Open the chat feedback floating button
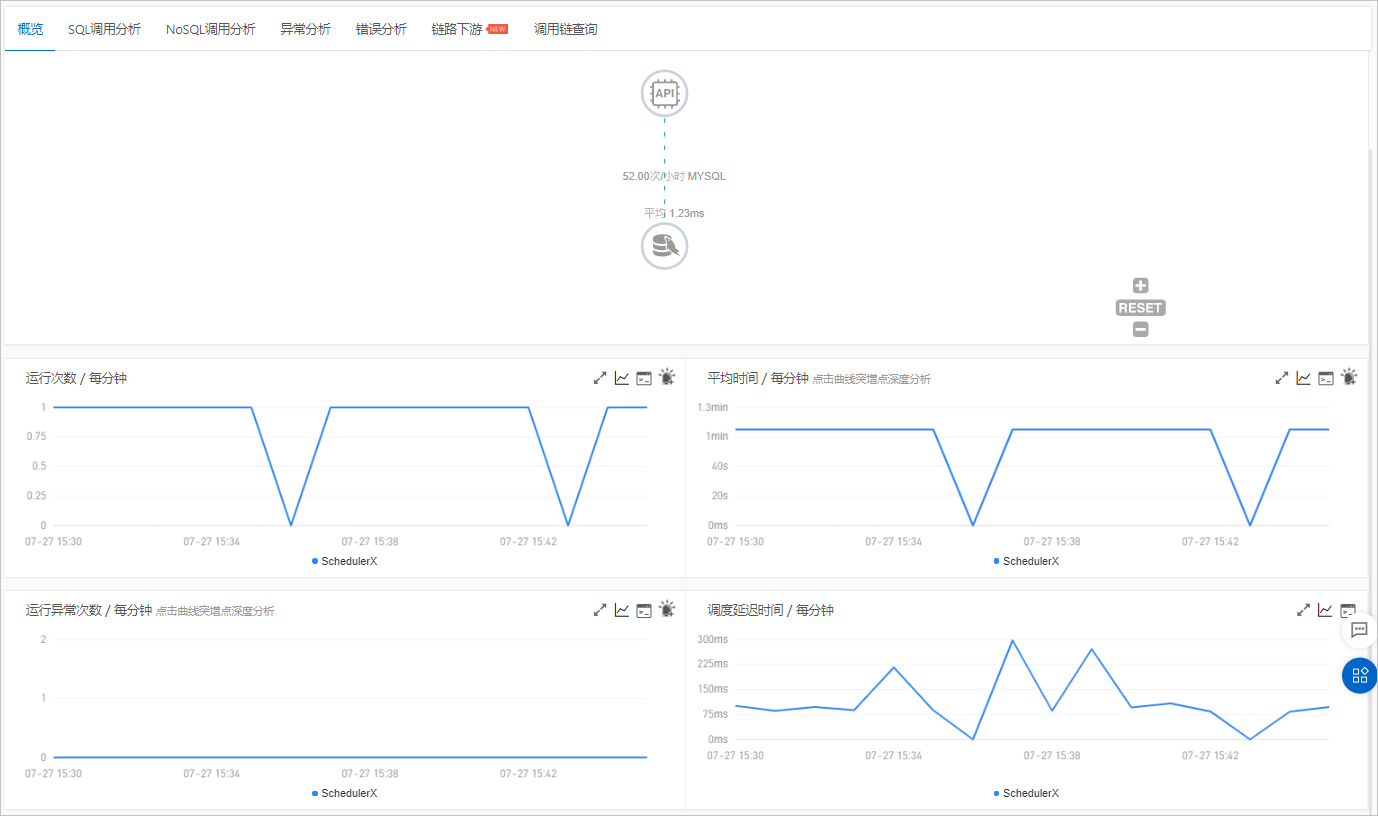The width and height of the screenshot is (1378, 816). [x=1359, y=630]
